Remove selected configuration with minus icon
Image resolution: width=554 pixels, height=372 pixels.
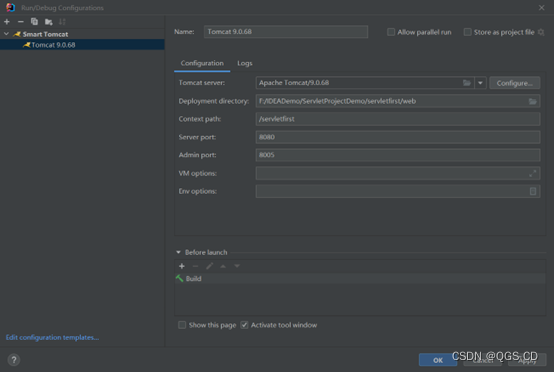pos(20,22)
